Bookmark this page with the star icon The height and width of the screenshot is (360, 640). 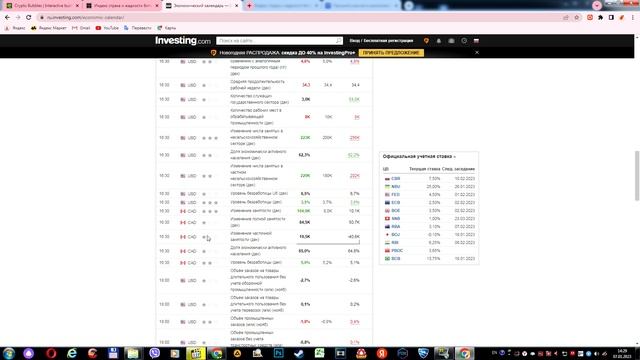(577, 18)
